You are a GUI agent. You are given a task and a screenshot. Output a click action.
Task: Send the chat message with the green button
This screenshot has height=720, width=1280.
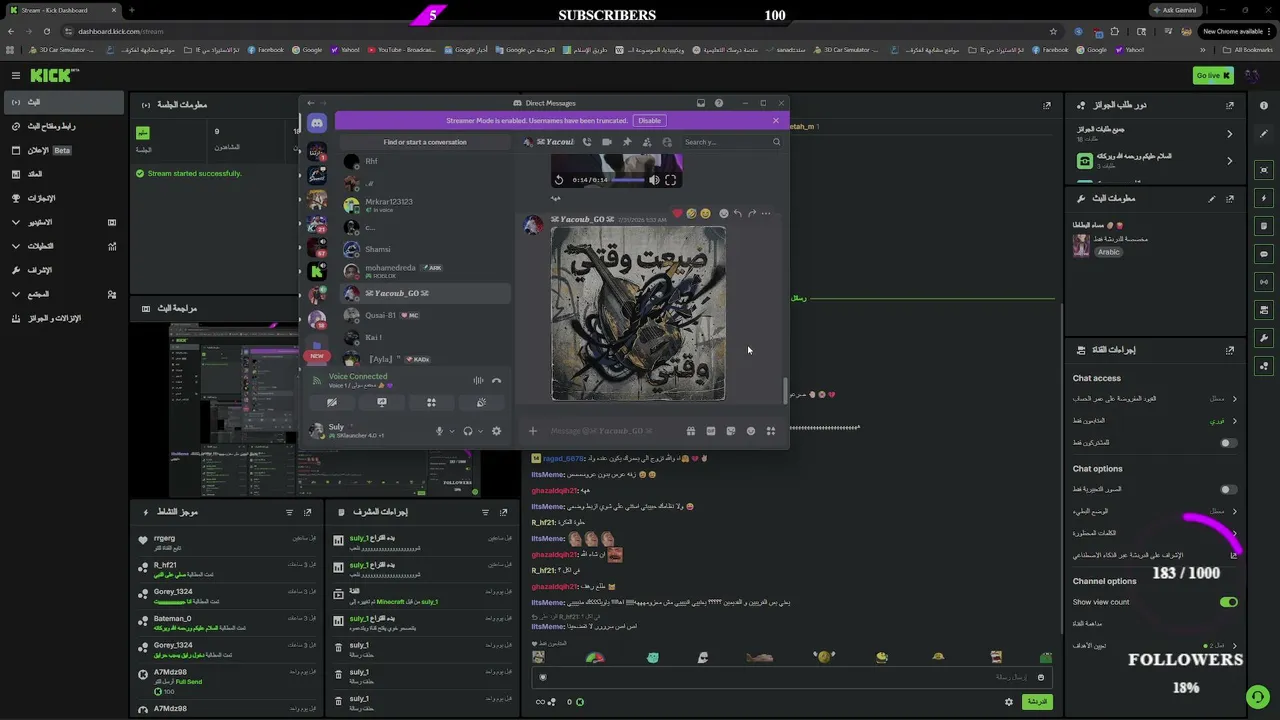1037,702
